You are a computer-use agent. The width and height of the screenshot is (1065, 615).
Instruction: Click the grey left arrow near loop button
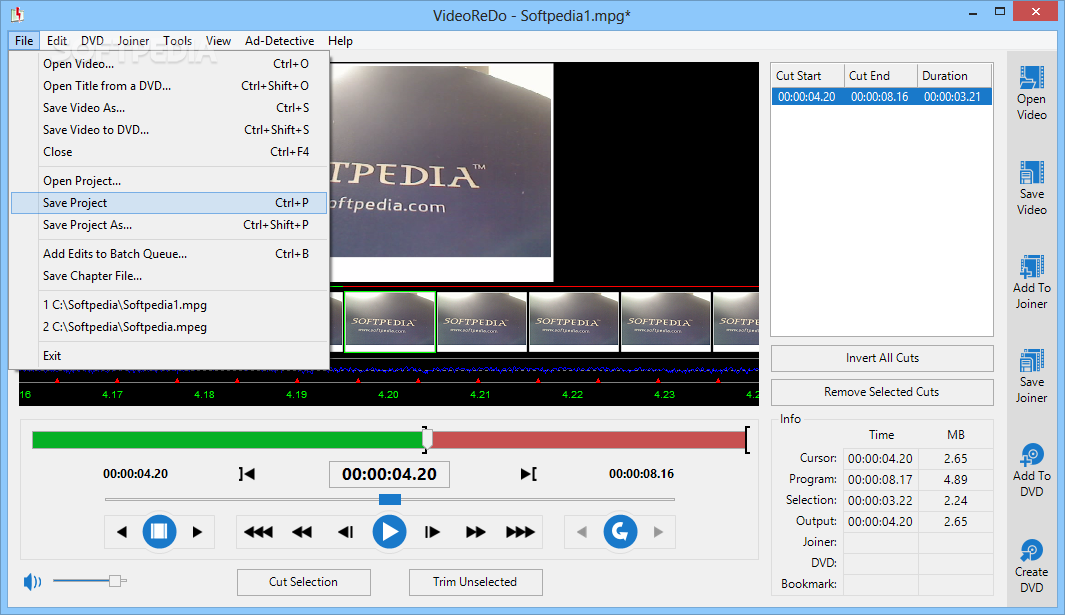pyautogui.click(x=582, y=532)
